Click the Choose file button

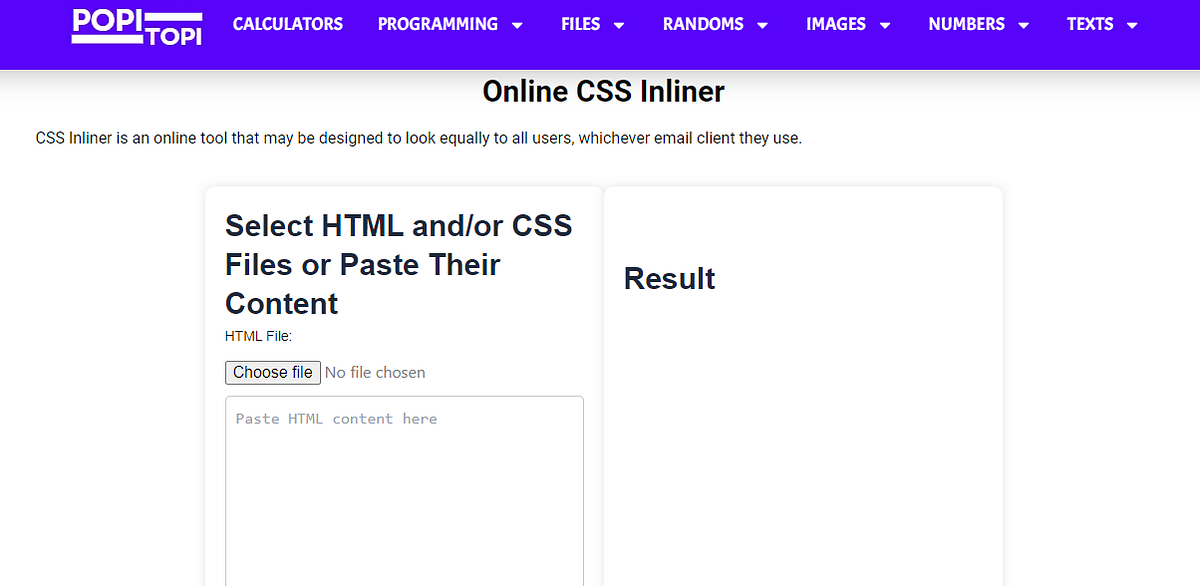click(272, 372)
